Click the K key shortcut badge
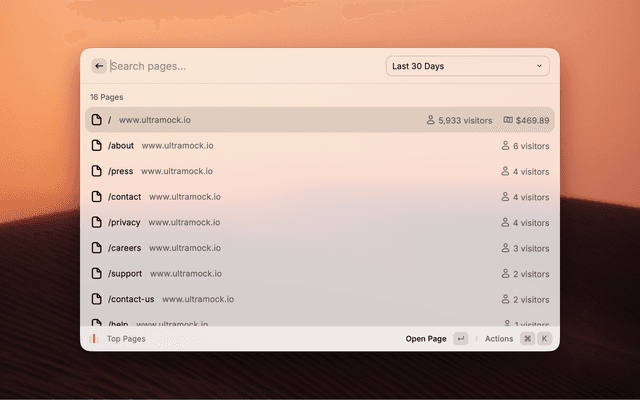This screenshot has width=640, height=400. tap(545, 339)
